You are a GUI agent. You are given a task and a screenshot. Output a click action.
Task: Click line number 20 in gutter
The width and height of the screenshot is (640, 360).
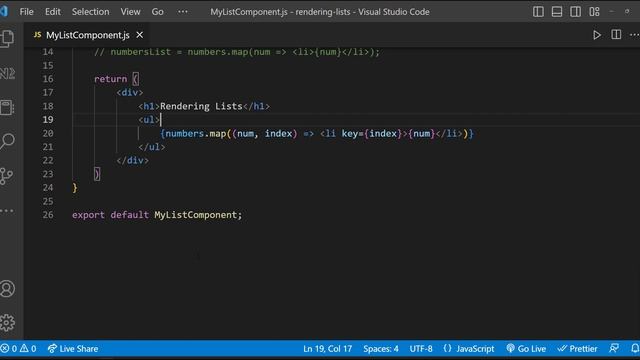click(x=48, y=133)
